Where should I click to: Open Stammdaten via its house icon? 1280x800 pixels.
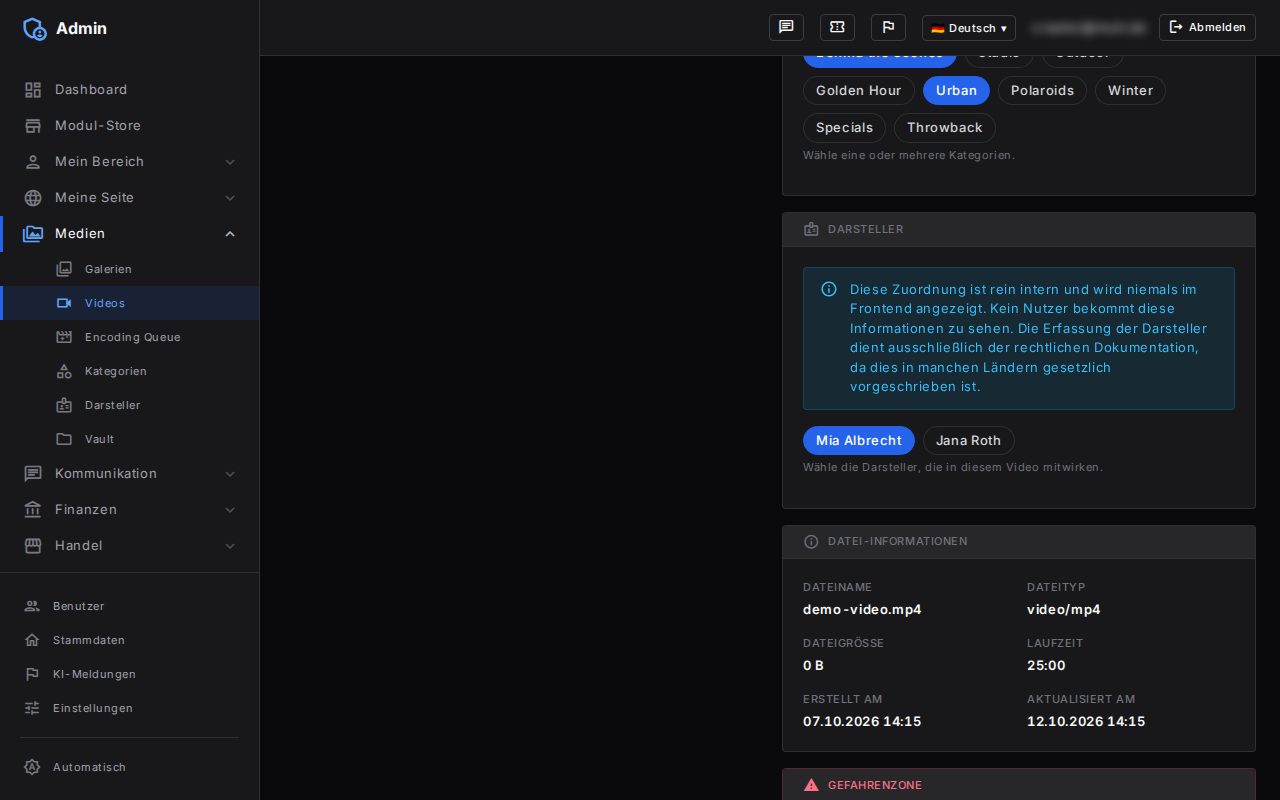coord(32,640)
